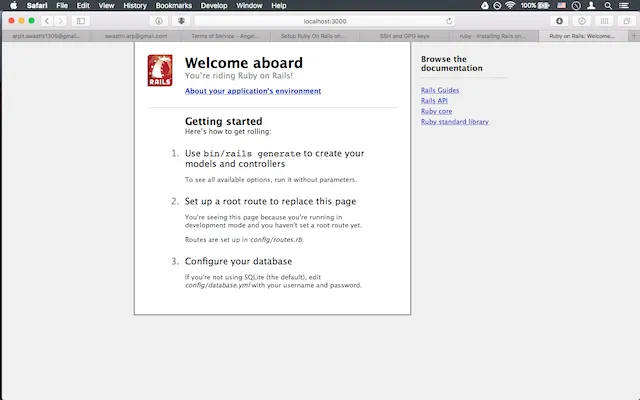Open the Edit menu
The image size is (640, 400).
coord(83,5)
